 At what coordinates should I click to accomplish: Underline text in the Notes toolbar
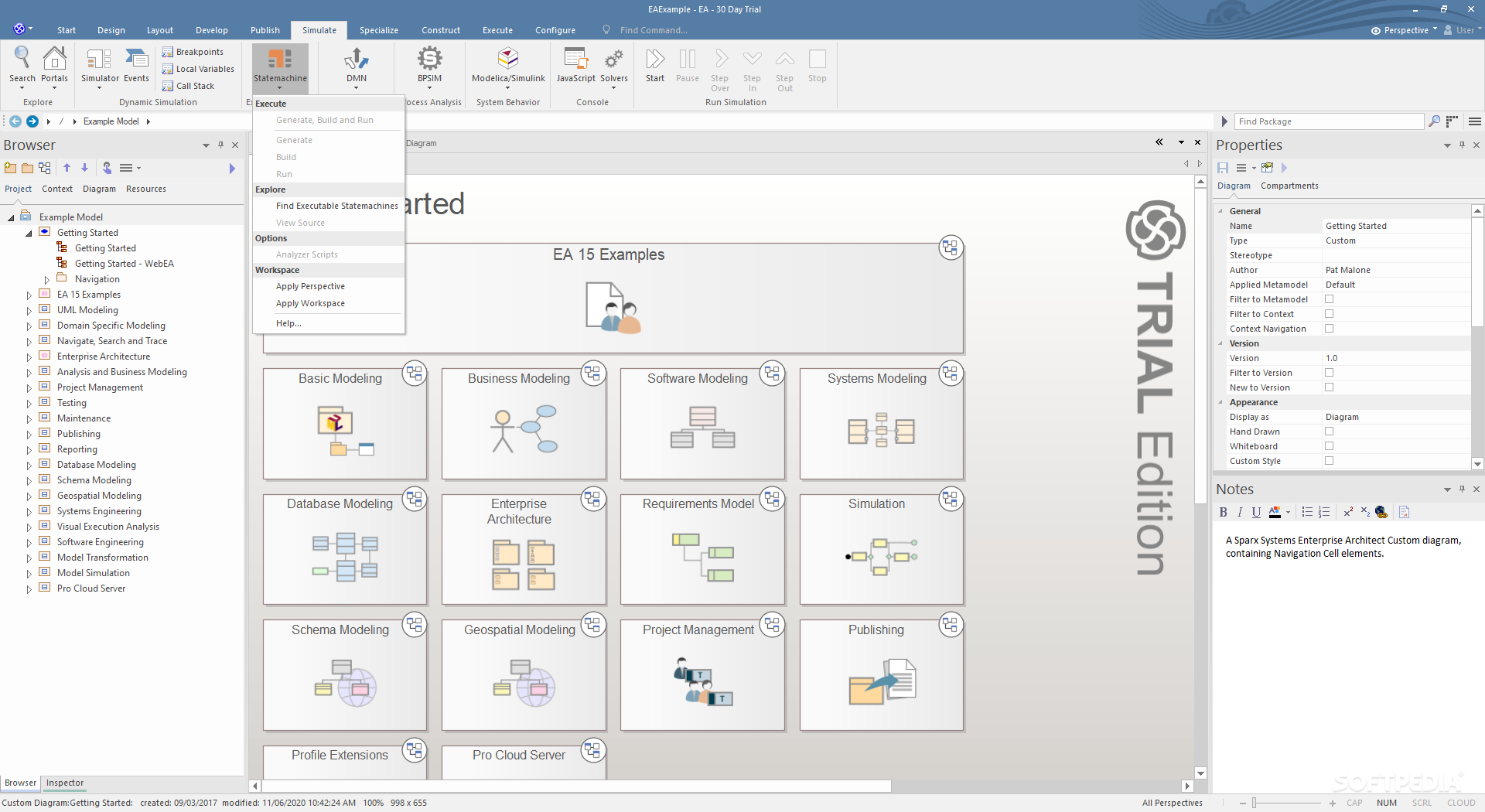tap(1256, 512)
